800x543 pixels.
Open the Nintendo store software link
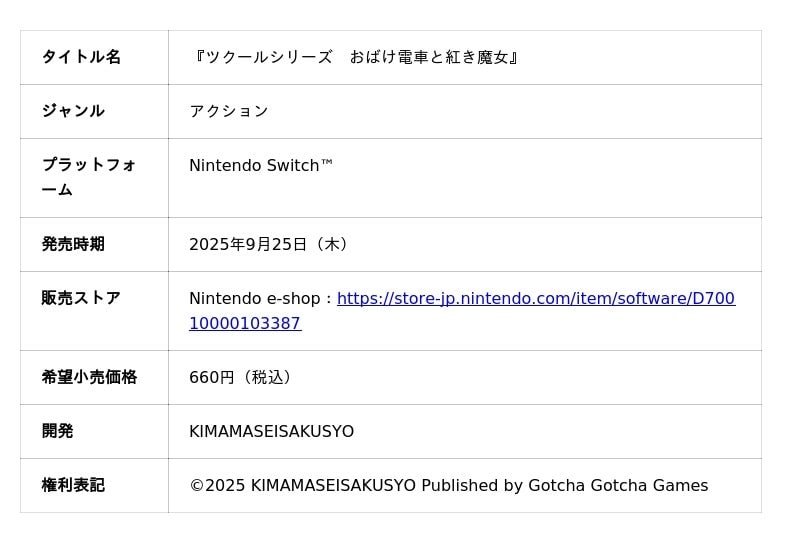535,298
